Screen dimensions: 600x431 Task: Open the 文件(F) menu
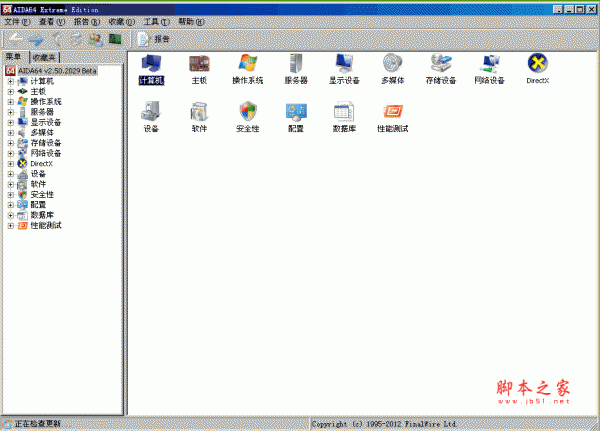coord(18,22)
